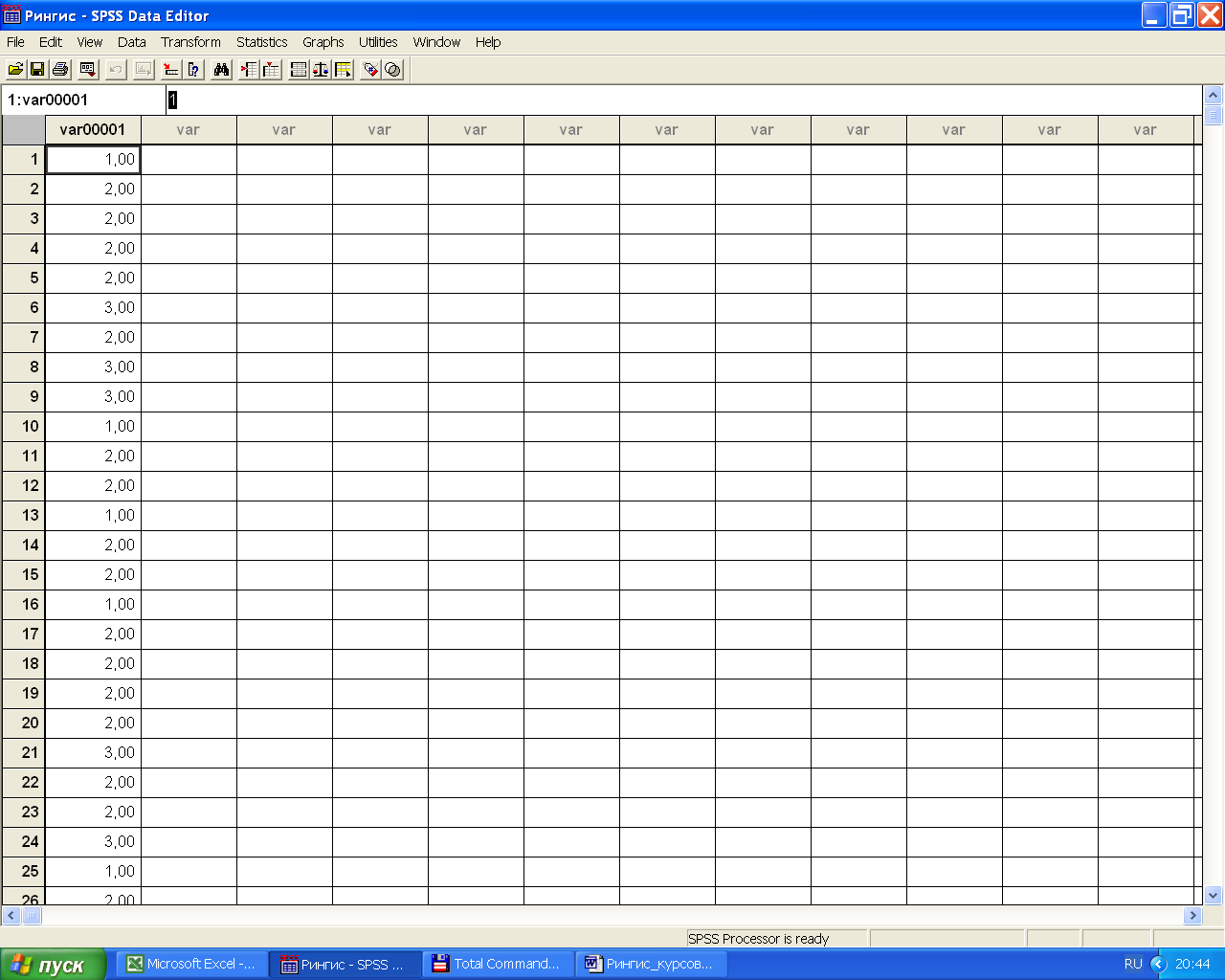This screenshot has height=980, width=1225.
Task: Select row header 13
Action: tap(24, 516)
